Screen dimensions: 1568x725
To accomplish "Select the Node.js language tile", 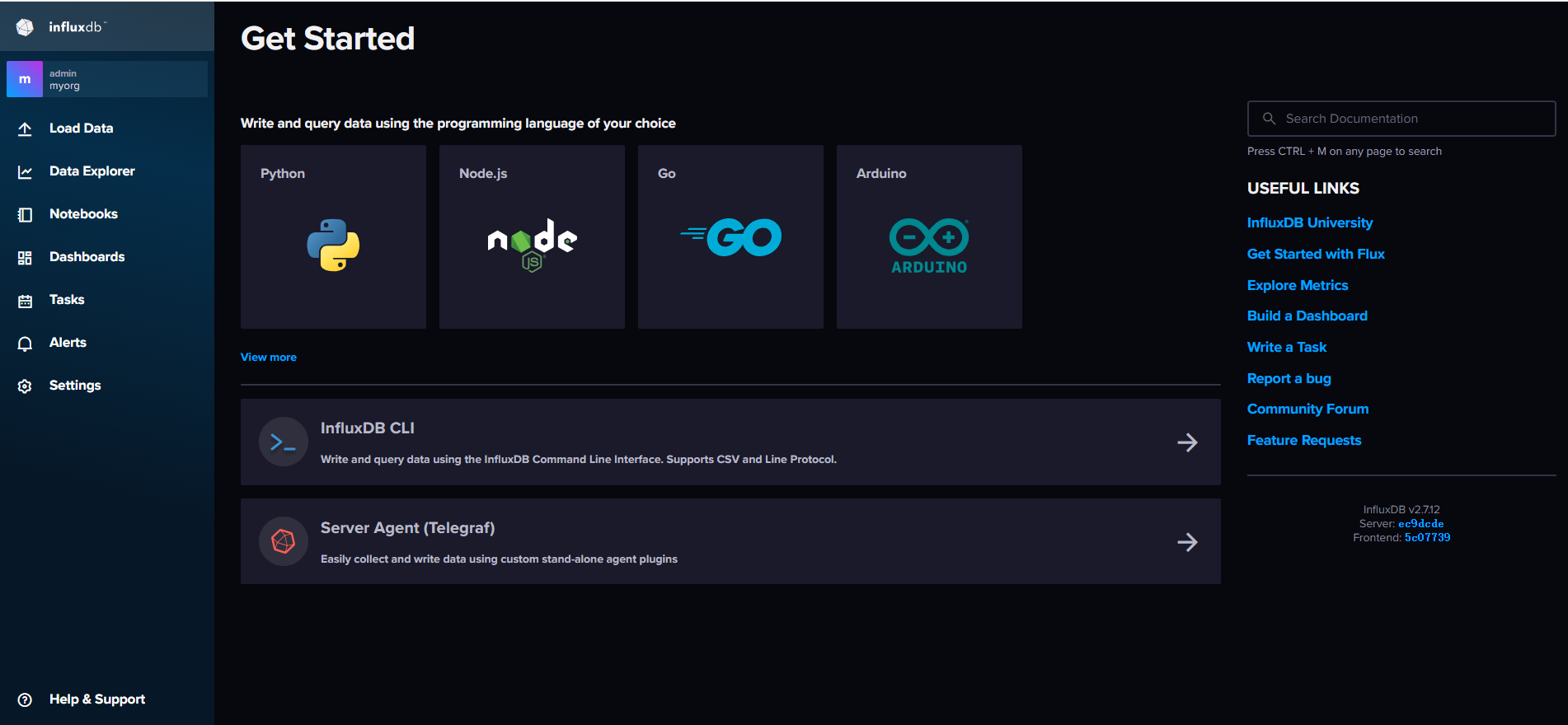I will coord(532,236).
